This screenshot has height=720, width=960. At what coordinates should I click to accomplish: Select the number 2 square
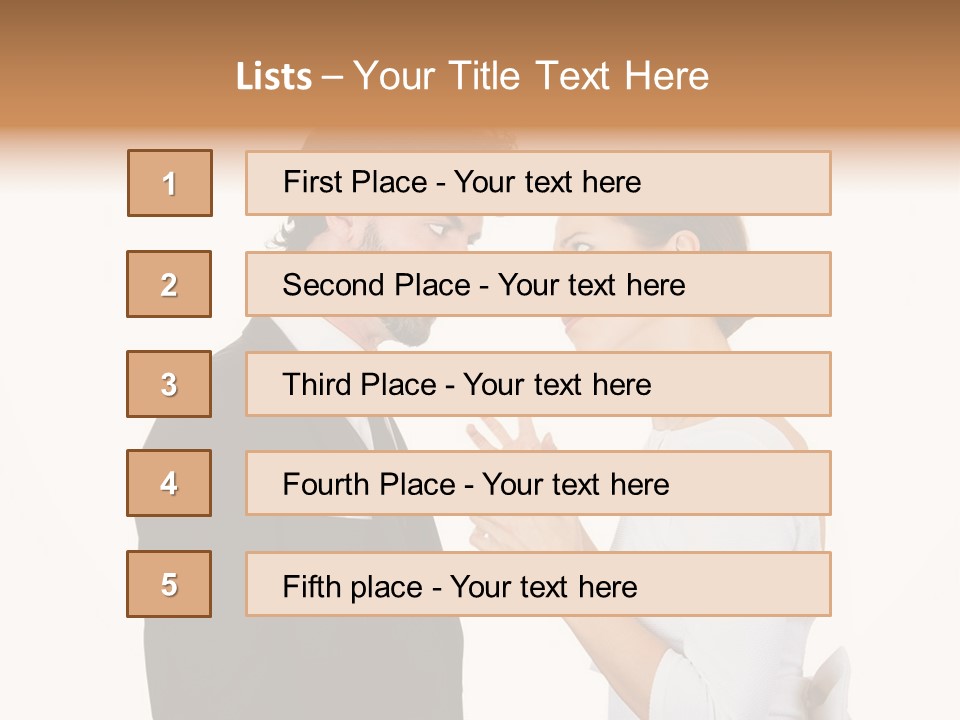(169, 284)
